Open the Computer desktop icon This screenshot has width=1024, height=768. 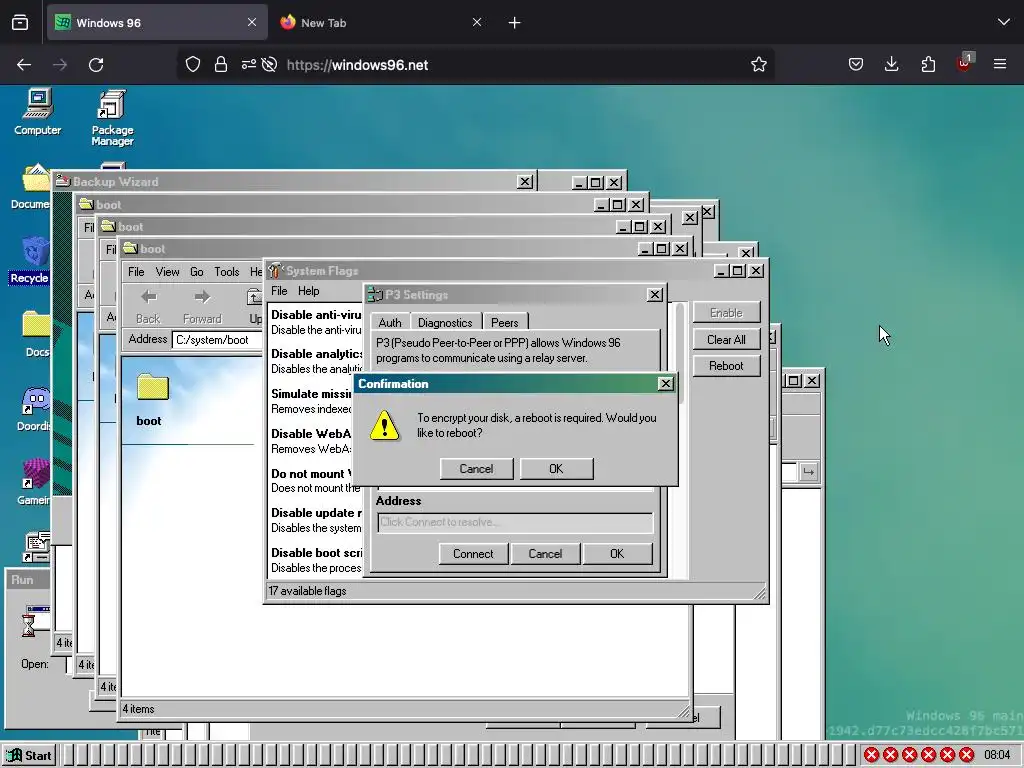(x=37, y=111)
